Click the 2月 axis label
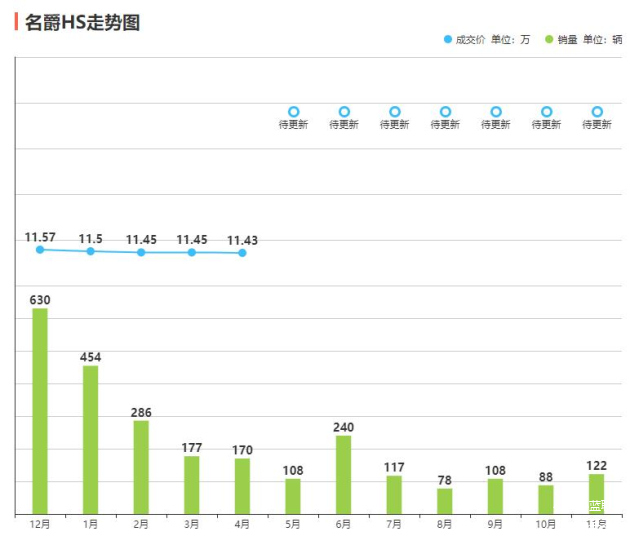 point(141,524)
